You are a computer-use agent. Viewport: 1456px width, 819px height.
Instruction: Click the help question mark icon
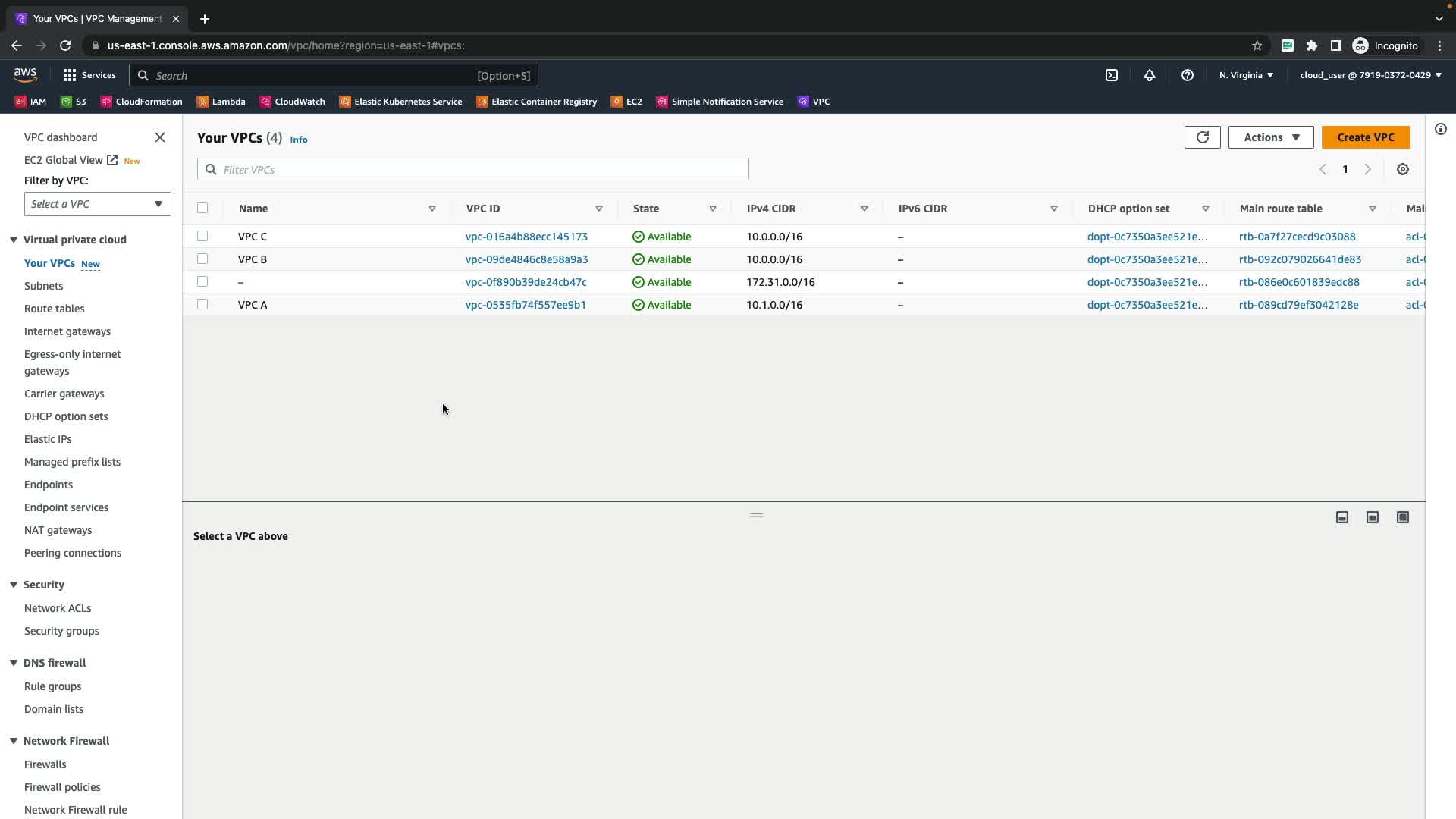pos(1188,75)
